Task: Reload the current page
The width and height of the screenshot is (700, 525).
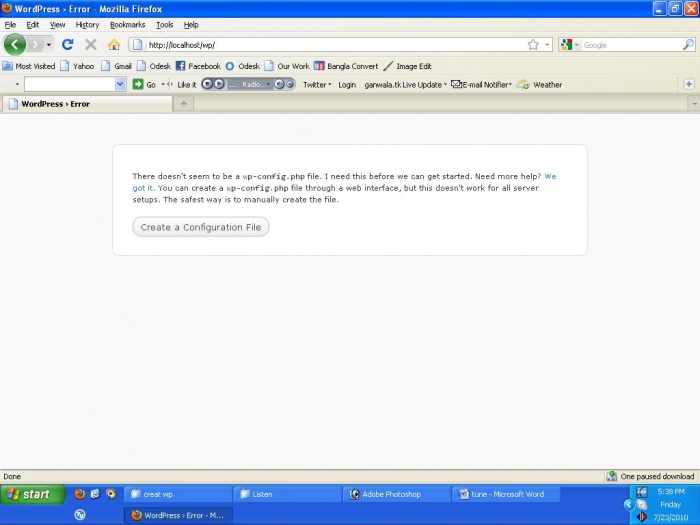Action: click(67, 44)
